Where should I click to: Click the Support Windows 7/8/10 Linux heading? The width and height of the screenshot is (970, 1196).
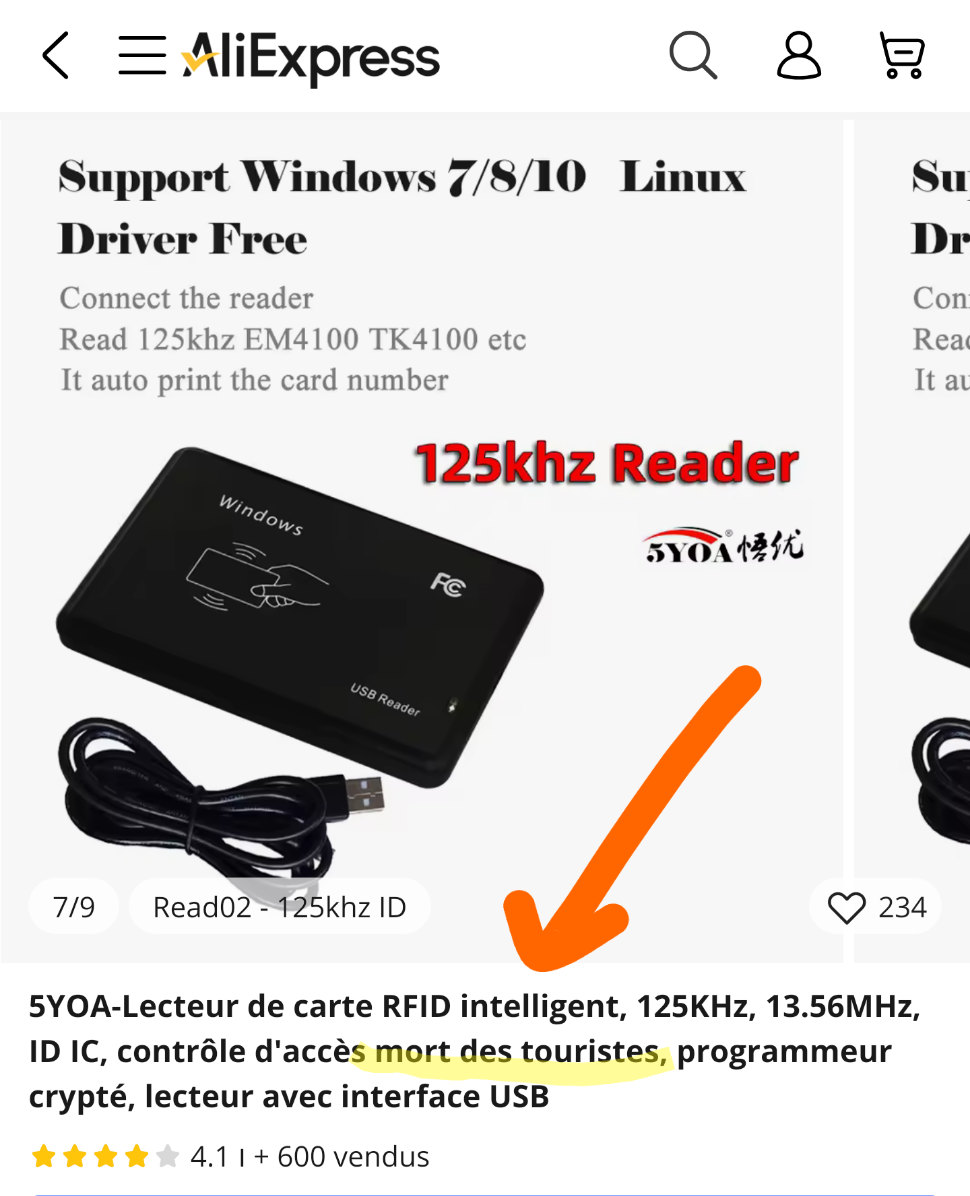(x=402, y=176)
